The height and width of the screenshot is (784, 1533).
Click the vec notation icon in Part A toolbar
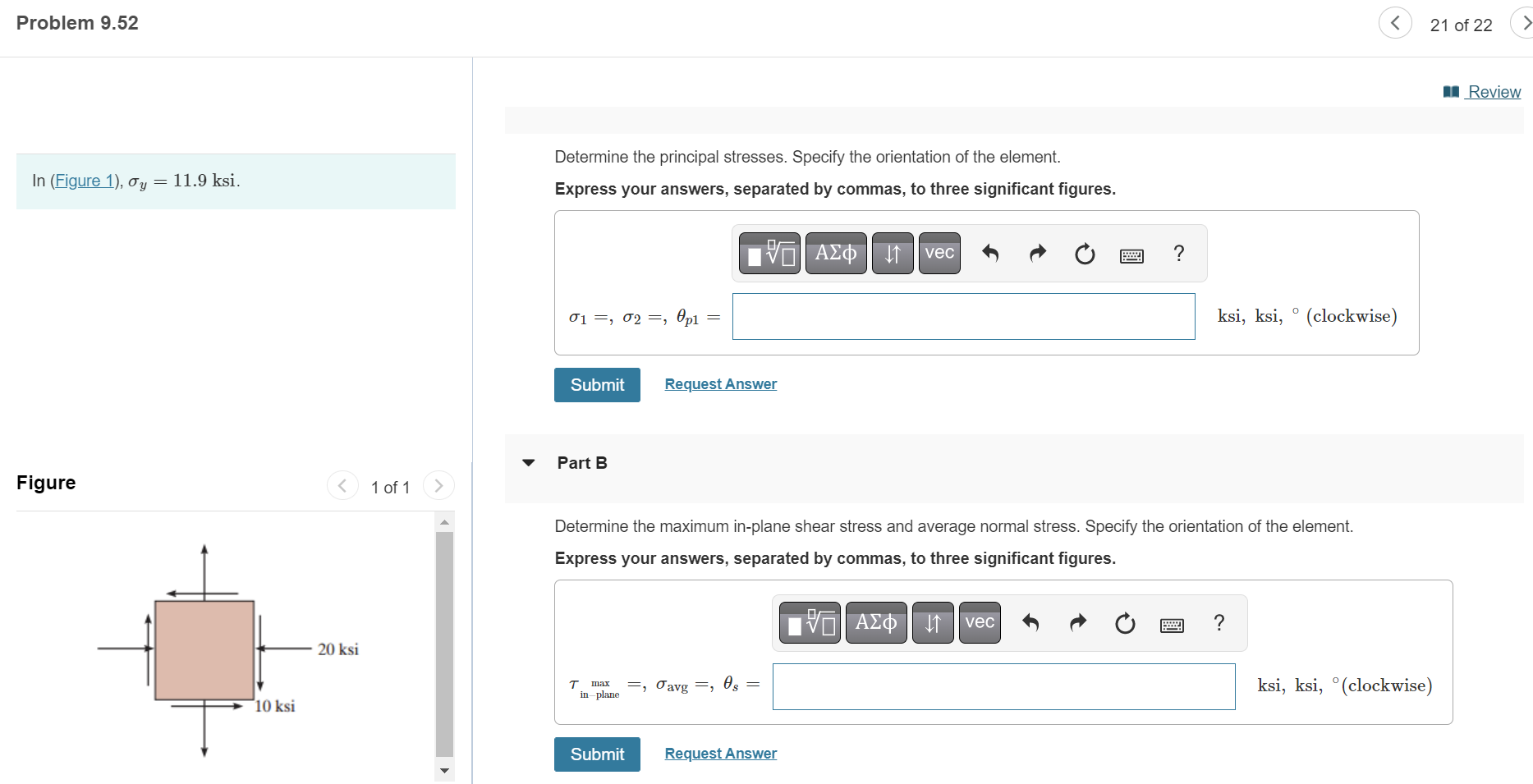tap(939, 253)
